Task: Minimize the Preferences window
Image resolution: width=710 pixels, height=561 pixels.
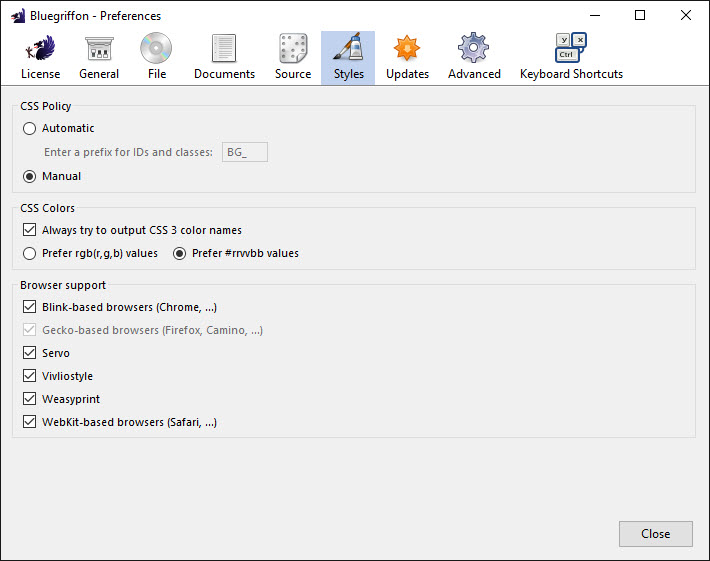Action: point(595,15)
